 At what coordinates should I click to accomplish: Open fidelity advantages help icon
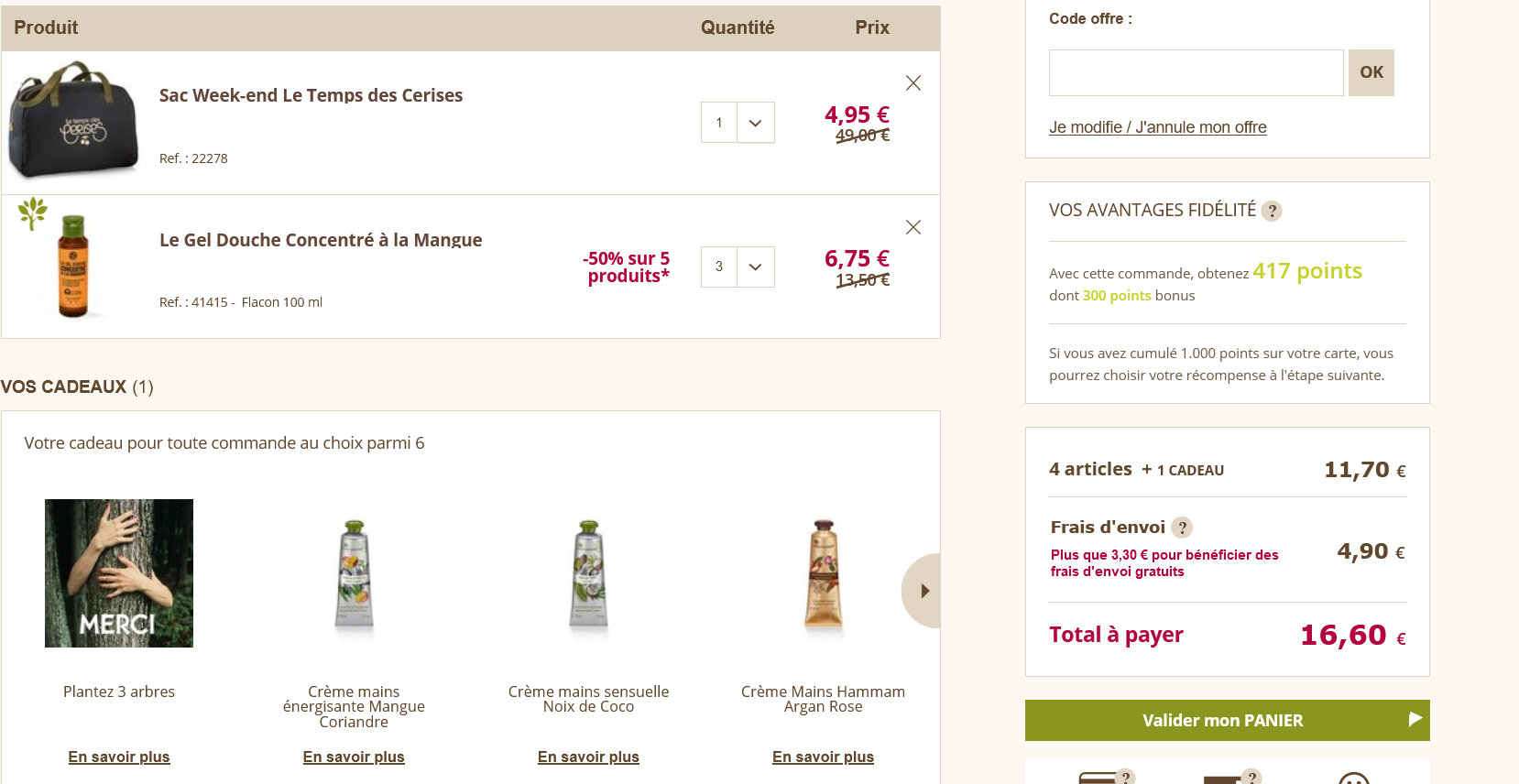[1271, 212]
